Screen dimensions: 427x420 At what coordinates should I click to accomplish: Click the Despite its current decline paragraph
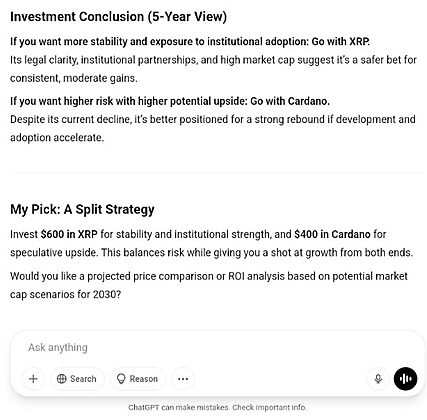(213, 128)
